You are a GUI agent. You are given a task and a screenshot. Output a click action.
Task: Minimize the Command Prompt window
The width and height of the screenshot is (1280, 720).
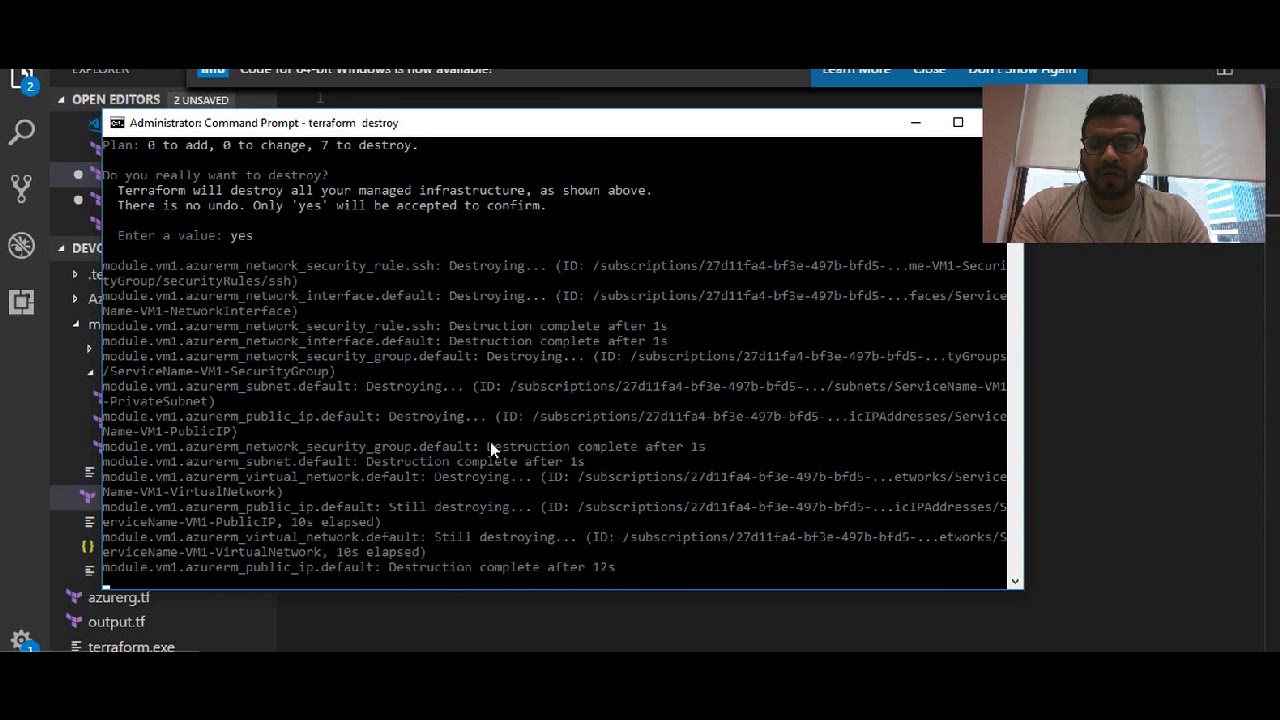pos(915,123)
